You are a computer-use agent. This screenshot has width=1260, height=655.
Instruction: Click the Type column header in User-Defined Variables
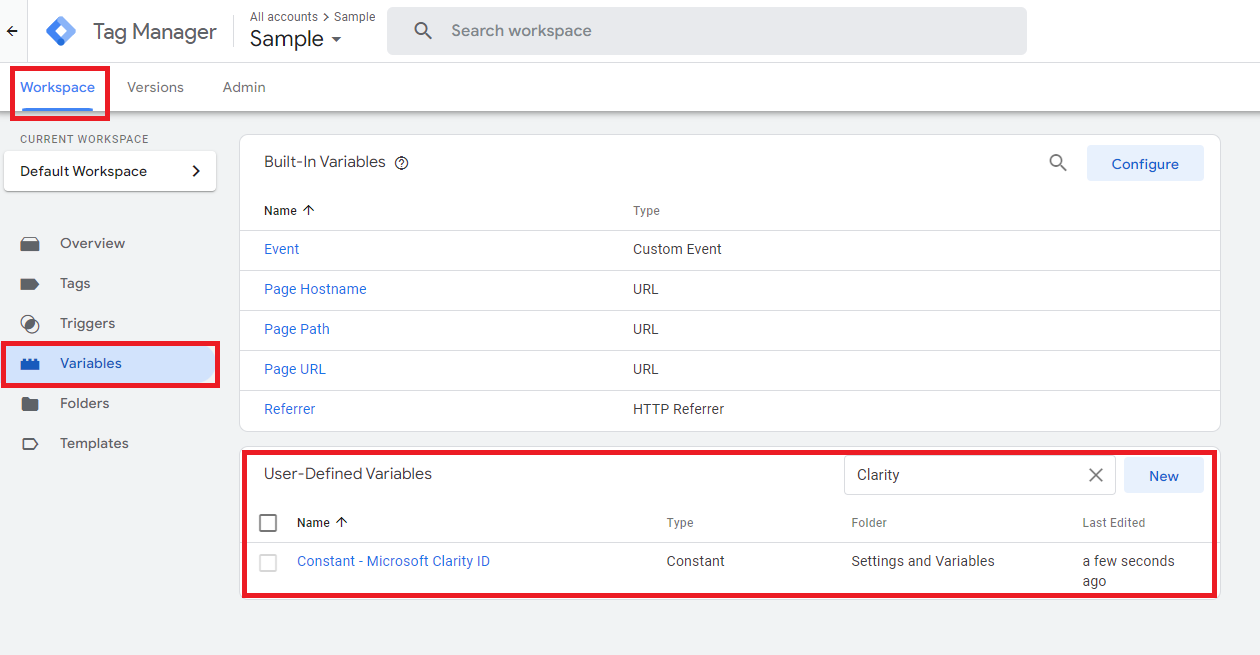(680, 522)
